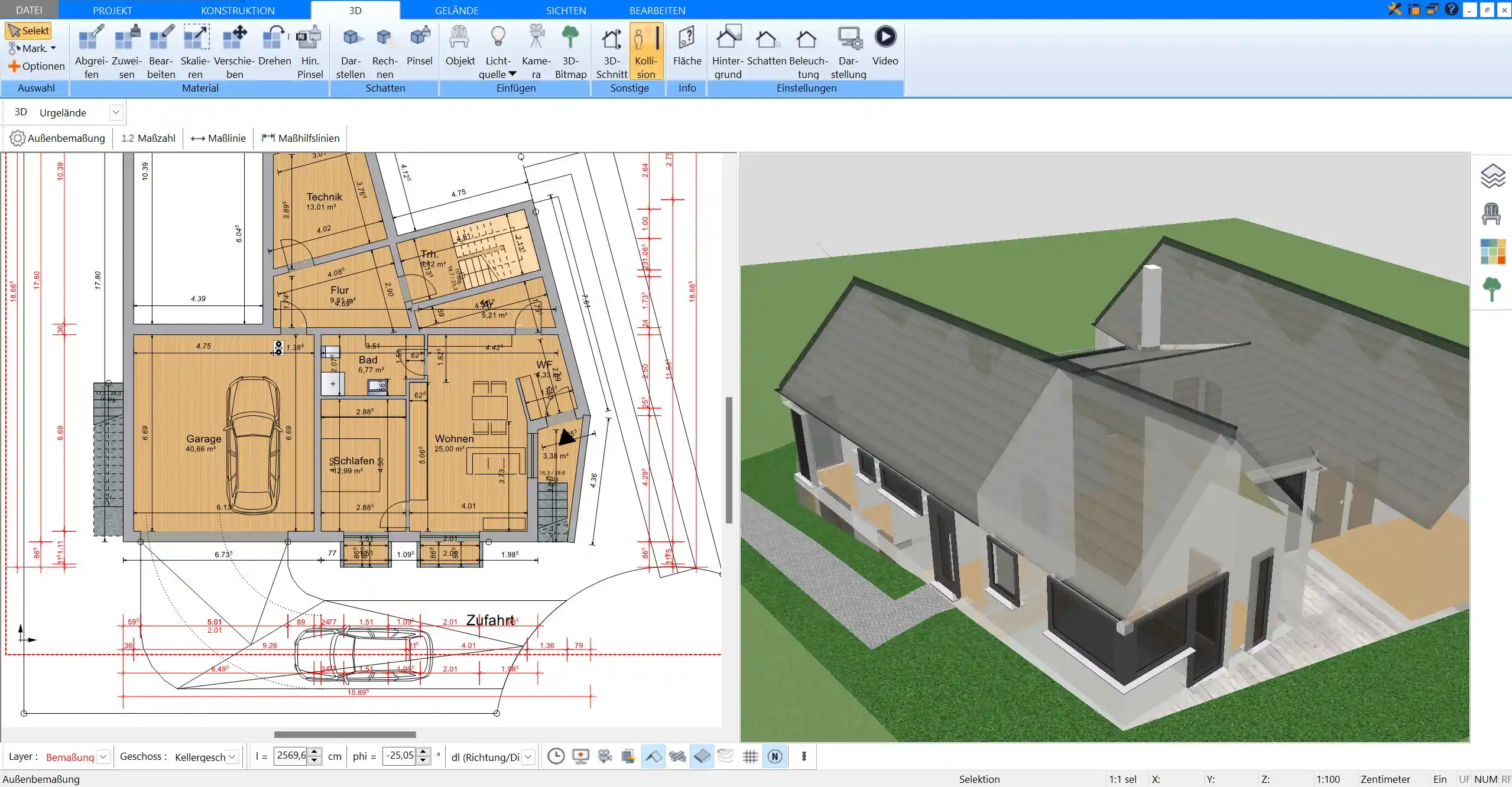Screen dimensions: 1512x787
Task: Select the Abgreifen material picker tool
Action: tap(91, 52)
